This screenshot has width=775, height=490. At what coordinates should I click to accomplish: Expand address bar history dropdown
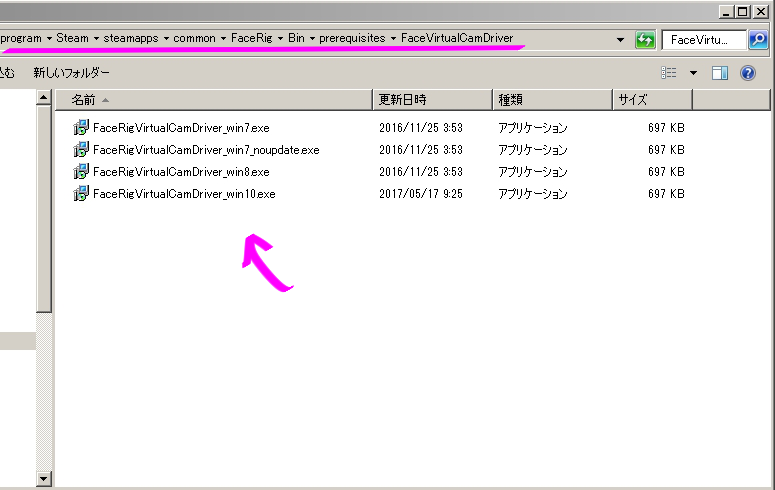[x=620, y=40]
